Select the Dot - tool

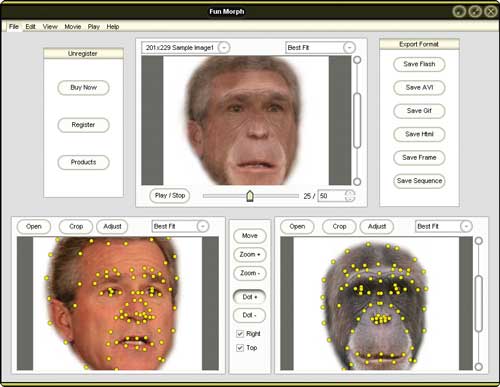point(250,315)
